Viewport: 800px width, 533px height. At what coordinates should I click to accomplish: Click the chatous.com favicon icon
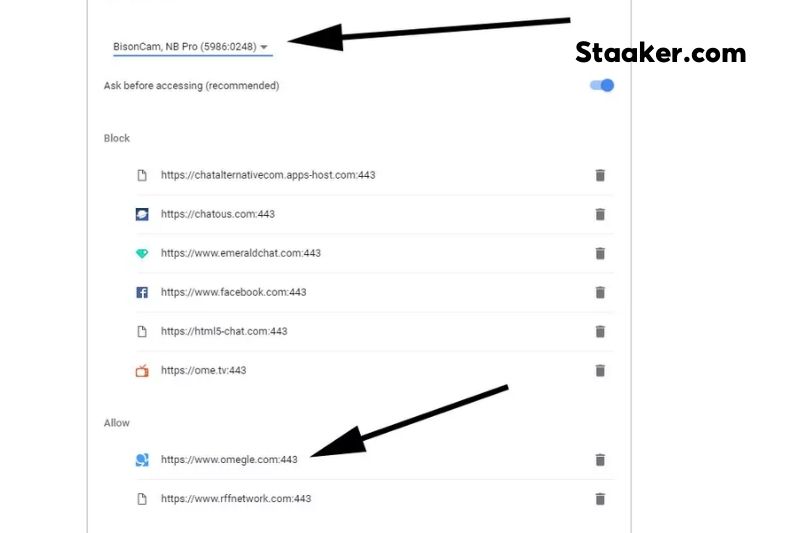tap(142, 214)
